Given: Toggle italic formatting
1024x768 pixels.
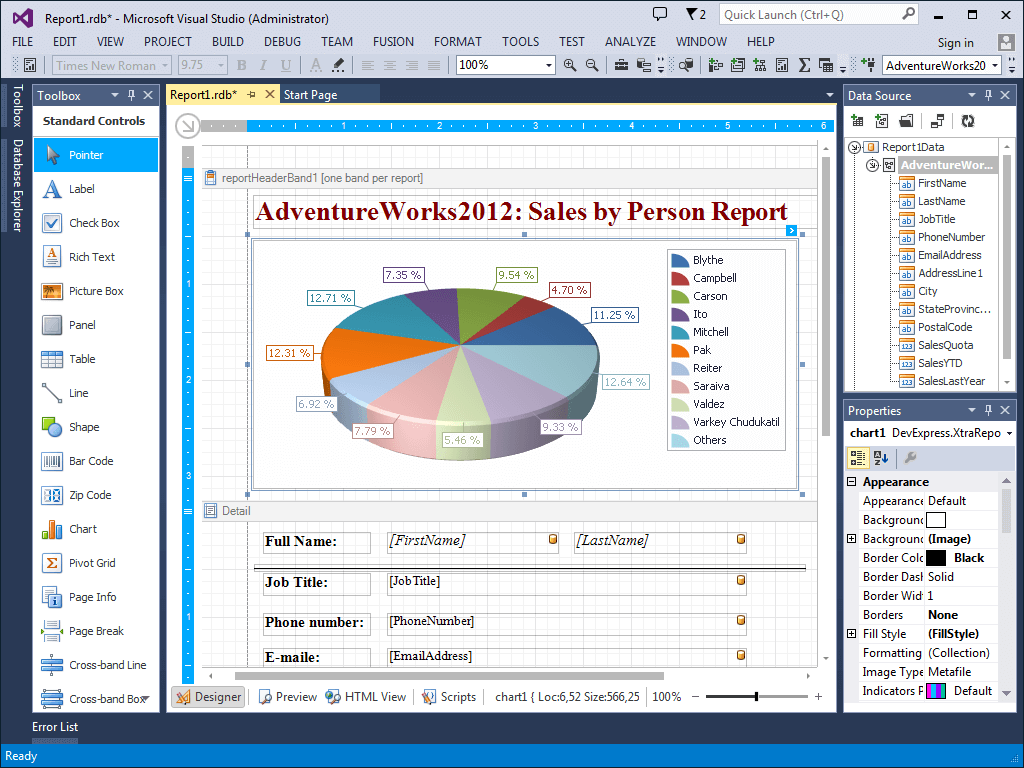Looking at the screenshot, I should tap(263, 65).
